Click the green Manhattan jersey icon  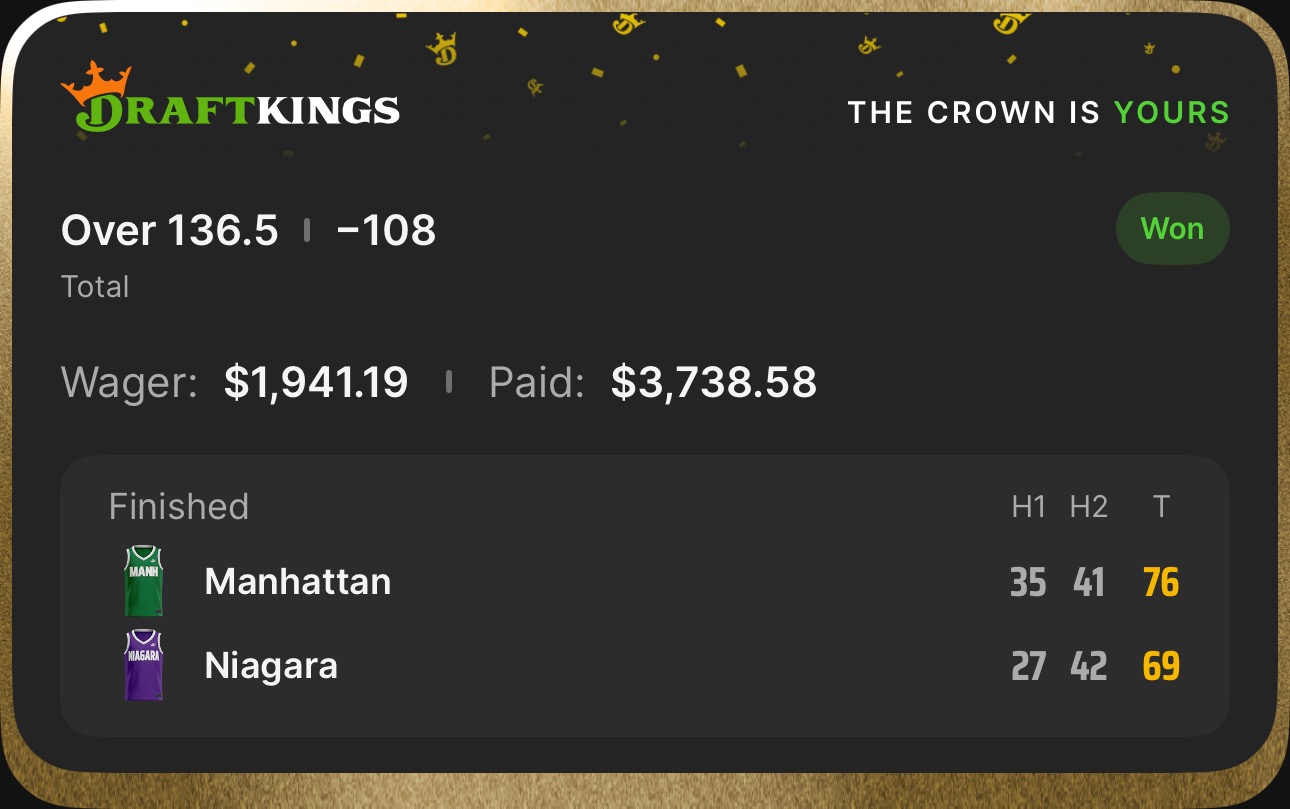tap(144, 581)
